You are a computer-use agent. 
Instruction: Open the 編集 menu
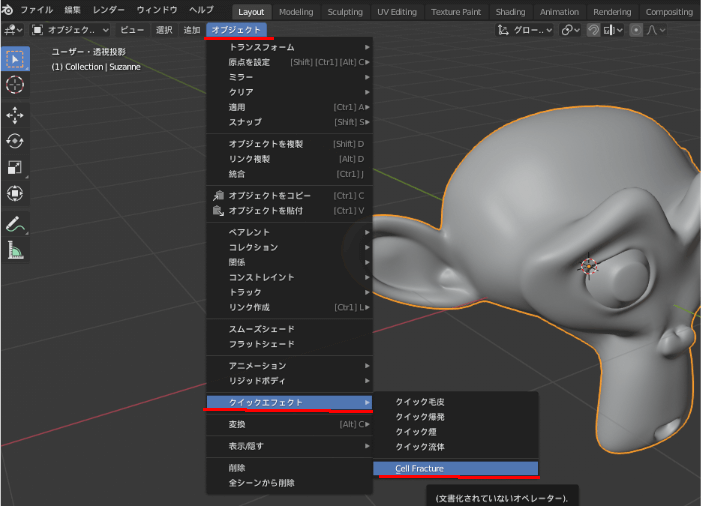tap(72, 9)
